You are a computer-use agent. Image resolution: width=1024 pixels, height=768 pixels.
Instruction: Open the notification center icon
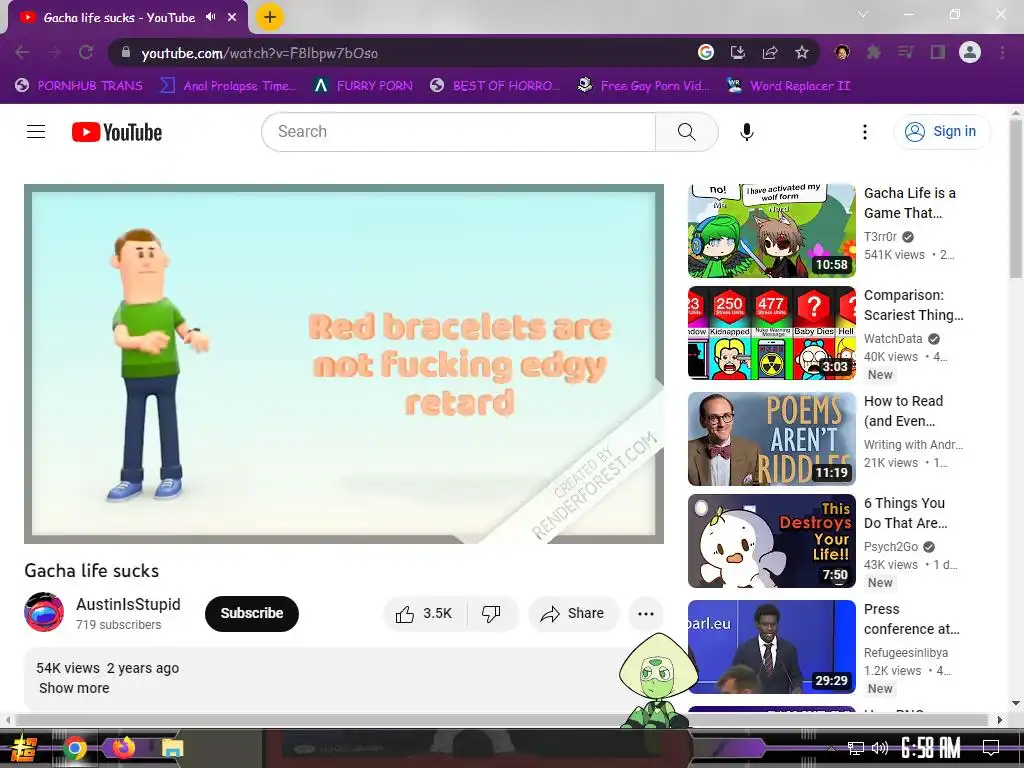pyautogui.click(x=991, y=748)
